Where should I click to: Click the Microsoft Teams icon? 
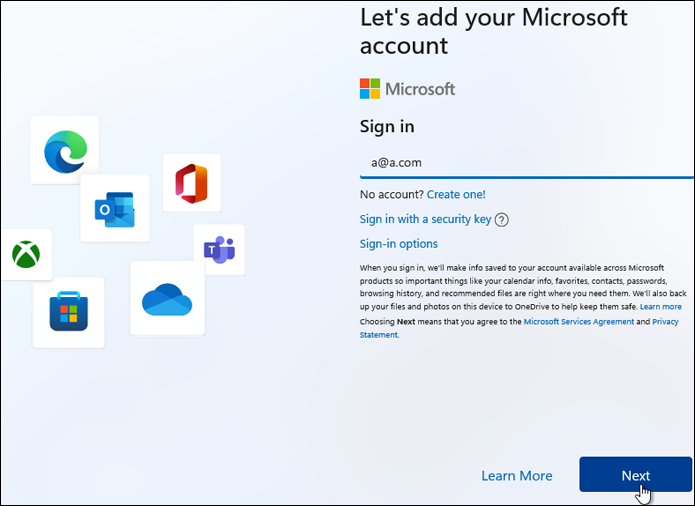coord(219,250)
